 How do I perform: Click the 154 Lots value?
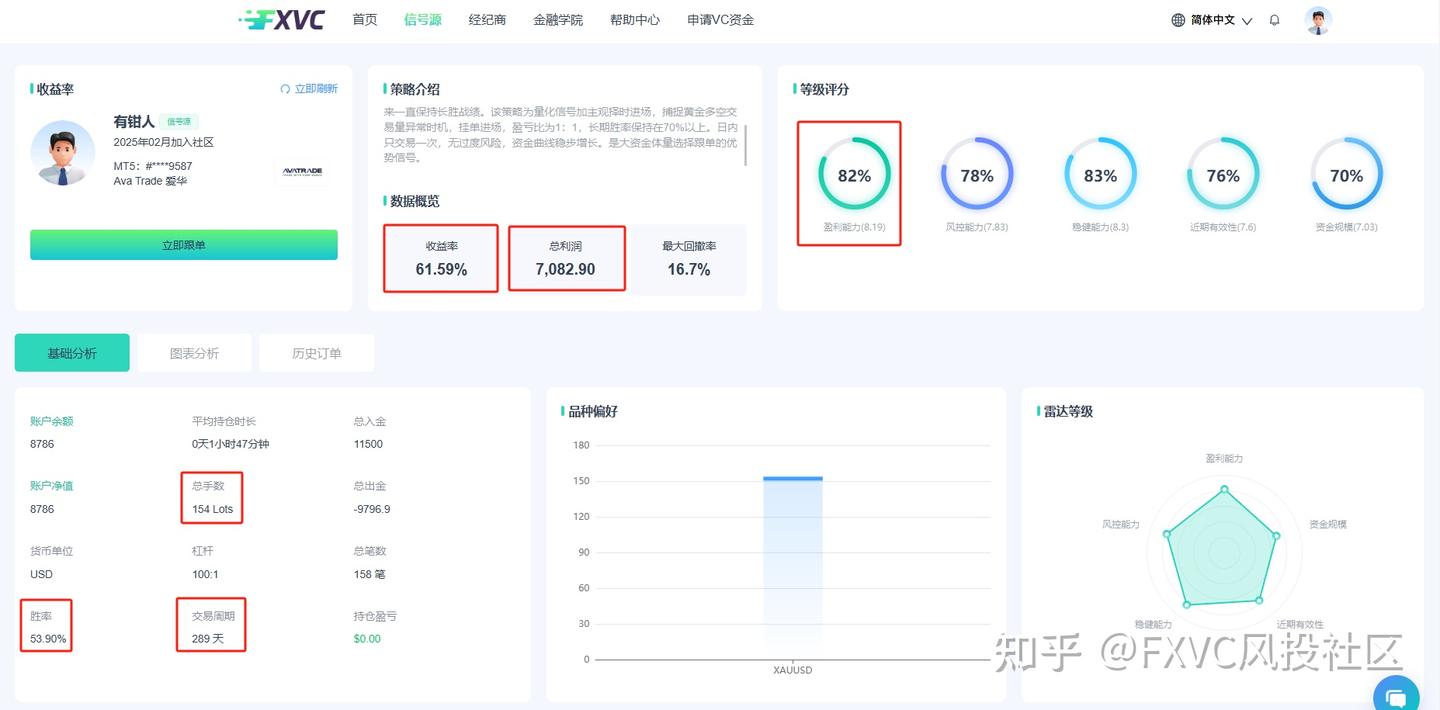click(212, 509)
